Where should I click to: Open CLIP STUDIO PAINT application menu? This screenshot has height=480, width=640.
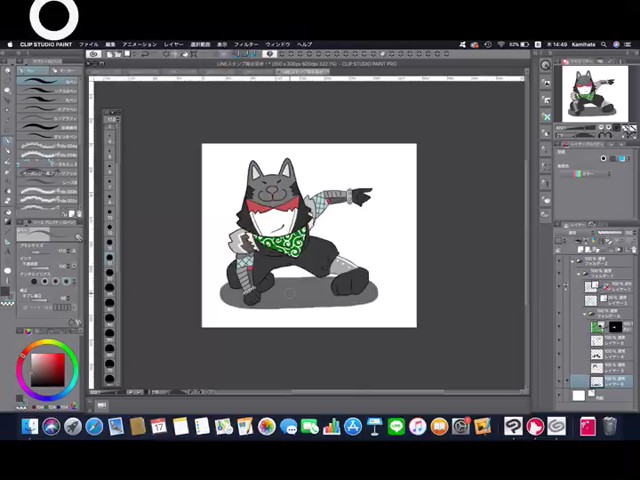[46, 44]
